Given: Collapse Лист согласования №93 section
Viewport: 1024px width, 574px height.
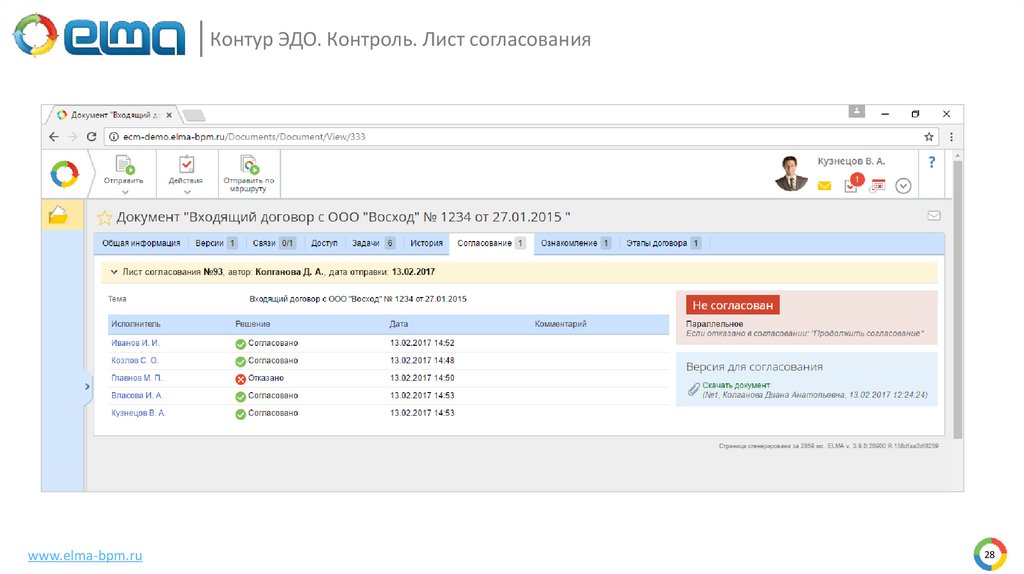Looking at the screenshot, I should (114, 272).
